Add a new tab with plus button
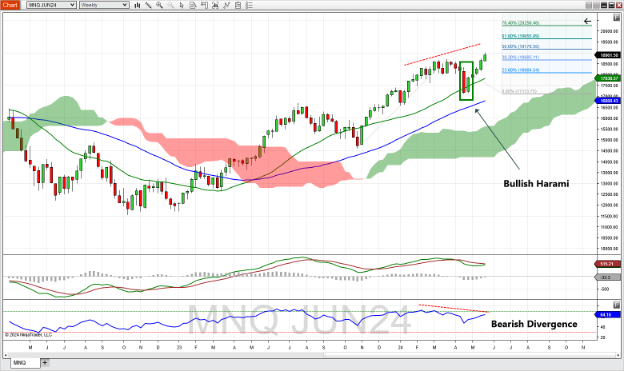624x372 pixels. pos(45,362)
